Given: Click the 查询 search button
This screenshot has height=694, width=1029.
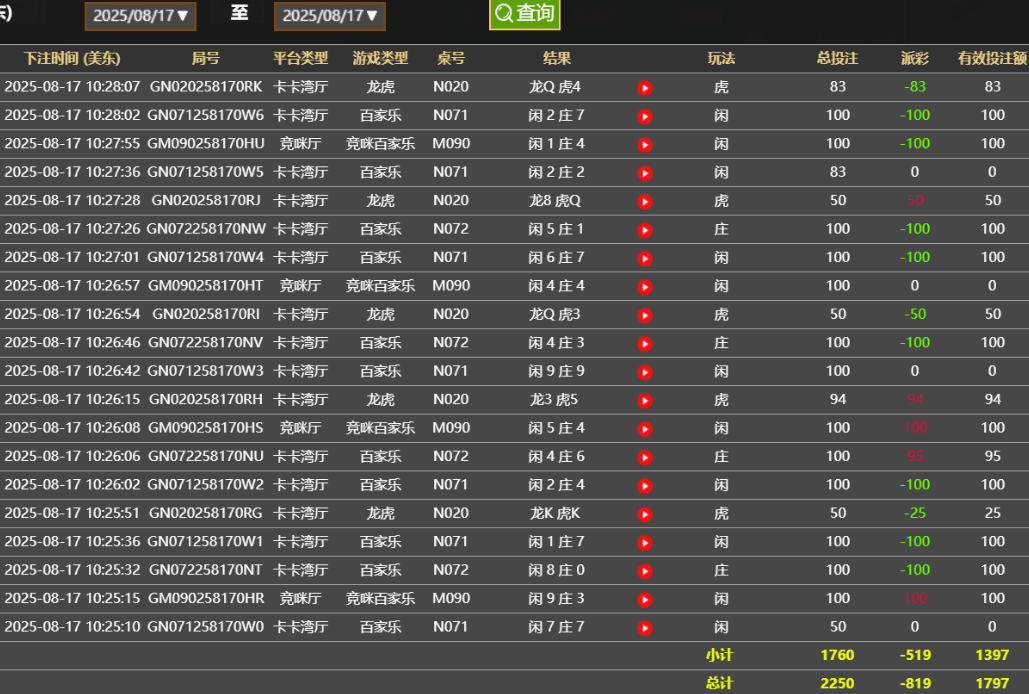Looking at the screenshot, I should tap(524, 15).
